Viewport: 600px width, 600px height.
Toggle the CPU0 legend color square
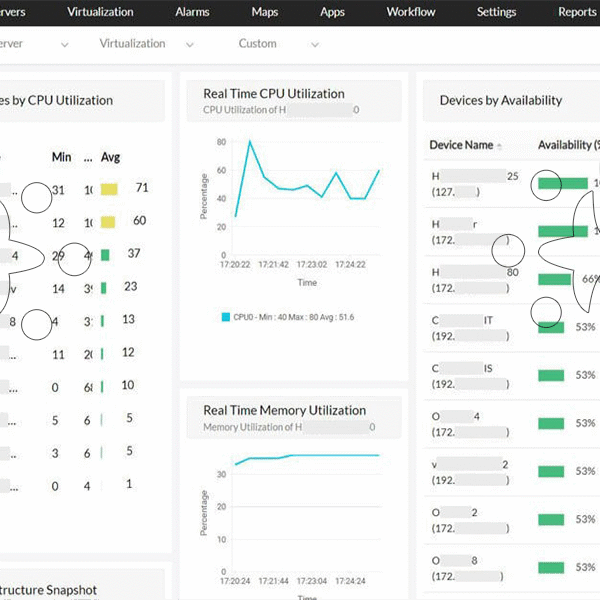pyautogui.click(x=226, y=317)
